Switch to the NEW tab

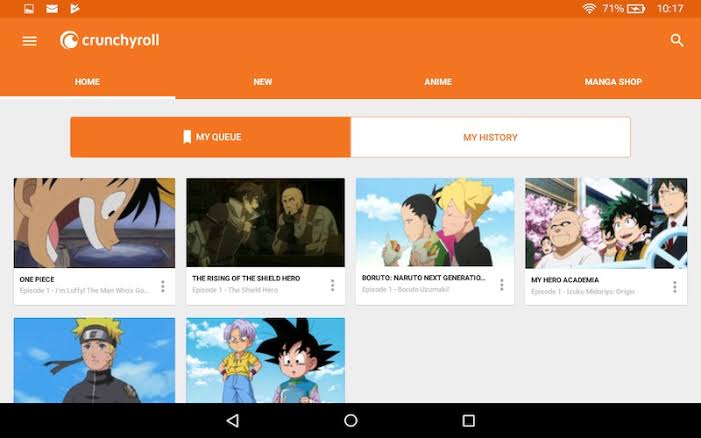[x=263, y=82]
